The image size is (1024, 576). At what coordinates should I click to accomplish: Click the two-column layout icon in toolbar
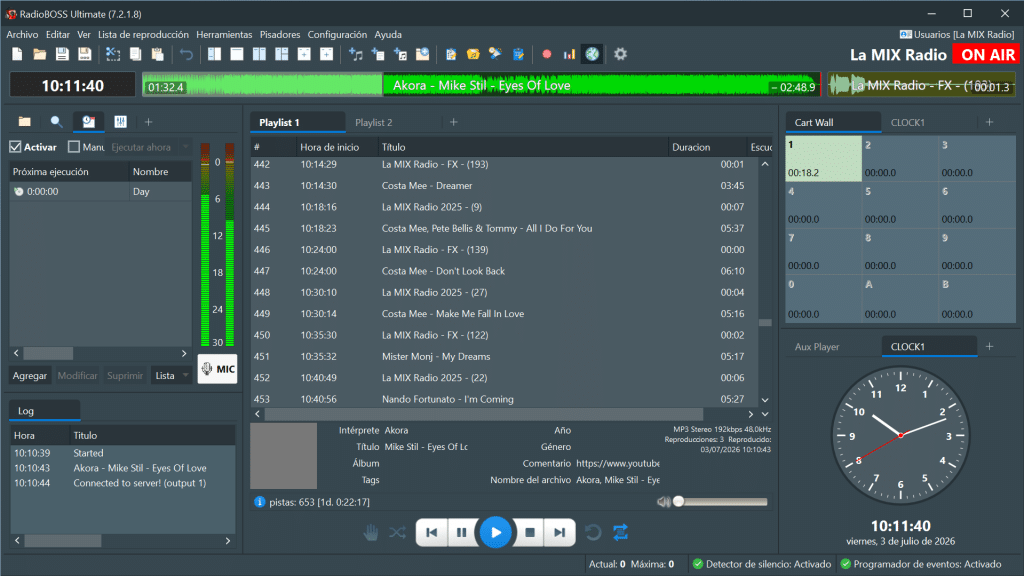coord(259,54)
